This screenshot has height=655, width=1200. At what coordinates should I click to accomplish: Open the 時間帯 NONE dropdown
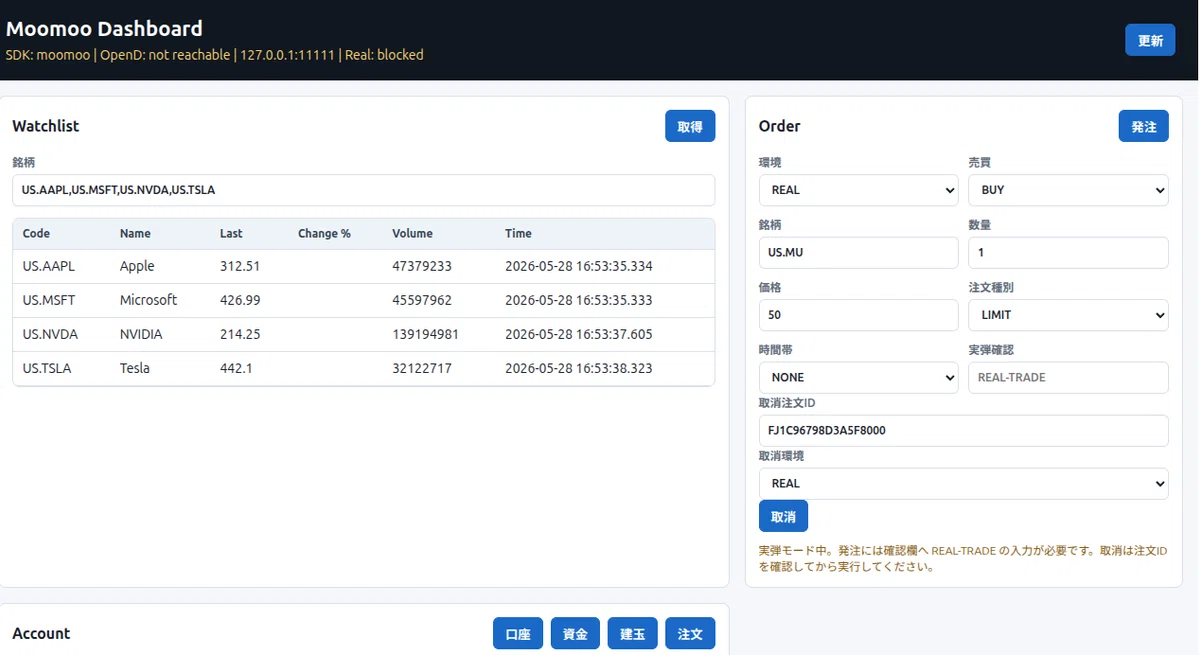click(x=859, y=377)
